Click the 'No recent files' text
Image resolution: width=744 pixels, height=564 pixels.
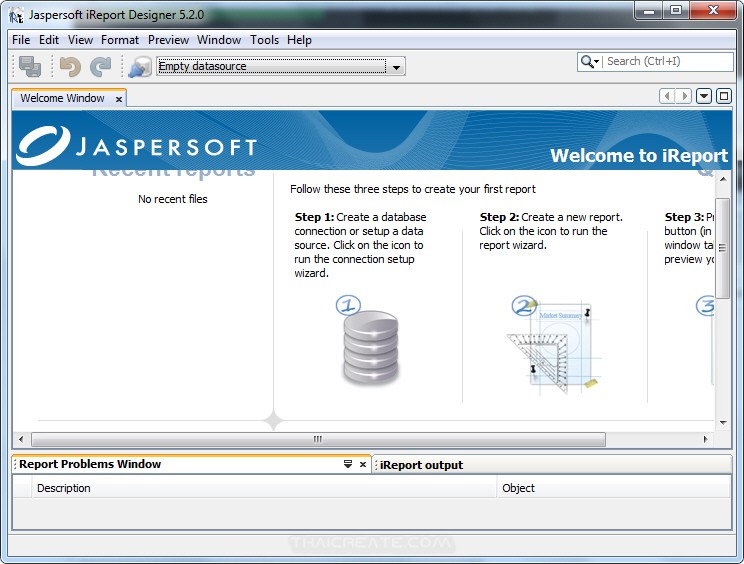(173, 199)
